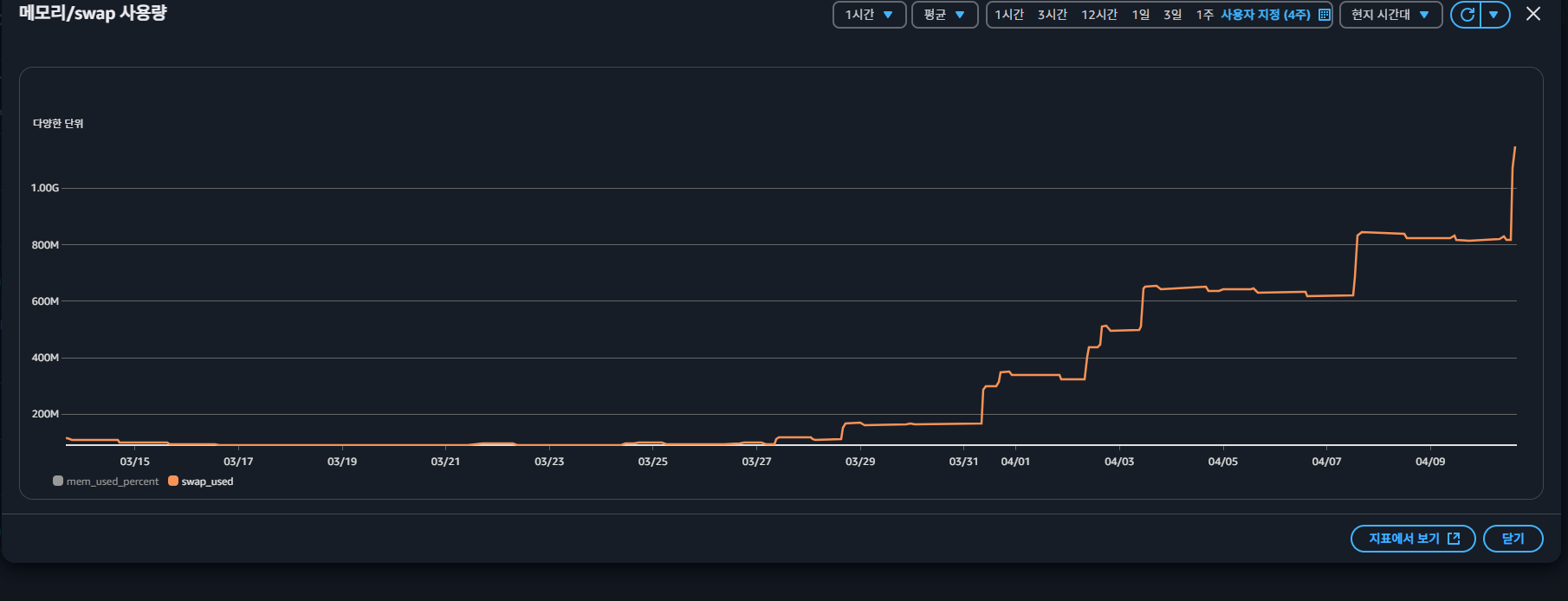The width and height of the screenshot is (1568, 601).
Task: Select the 1주 time range
Action: [1204, 15]
